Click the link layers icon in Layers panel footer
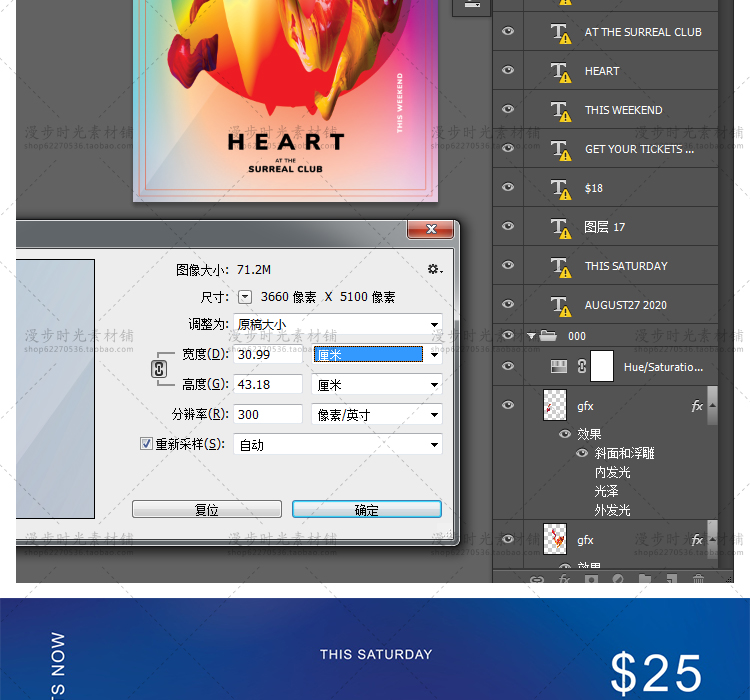750x700 pixels. coord(537,578)
